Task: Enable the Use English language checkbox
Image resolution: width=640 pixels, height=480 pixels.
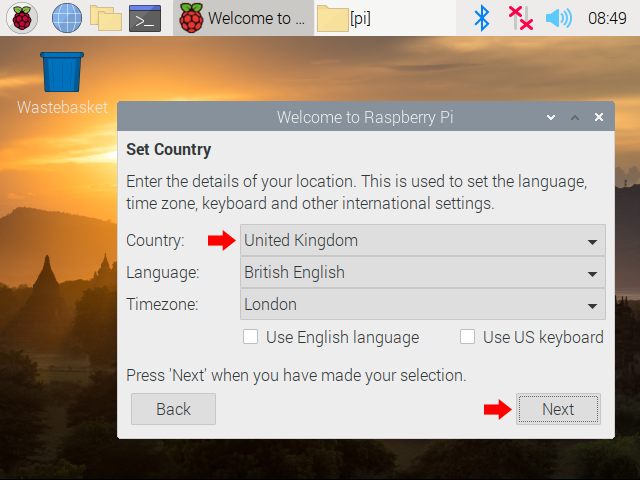Action: tap(250, 337)
